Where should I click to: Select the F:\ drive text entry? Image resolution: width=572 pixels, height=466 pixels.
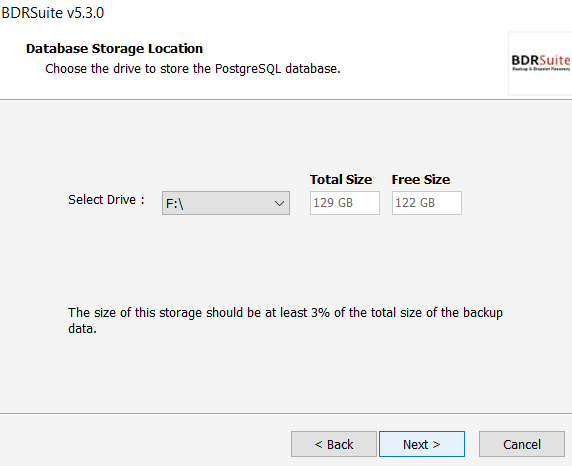(x=174, y=204)
